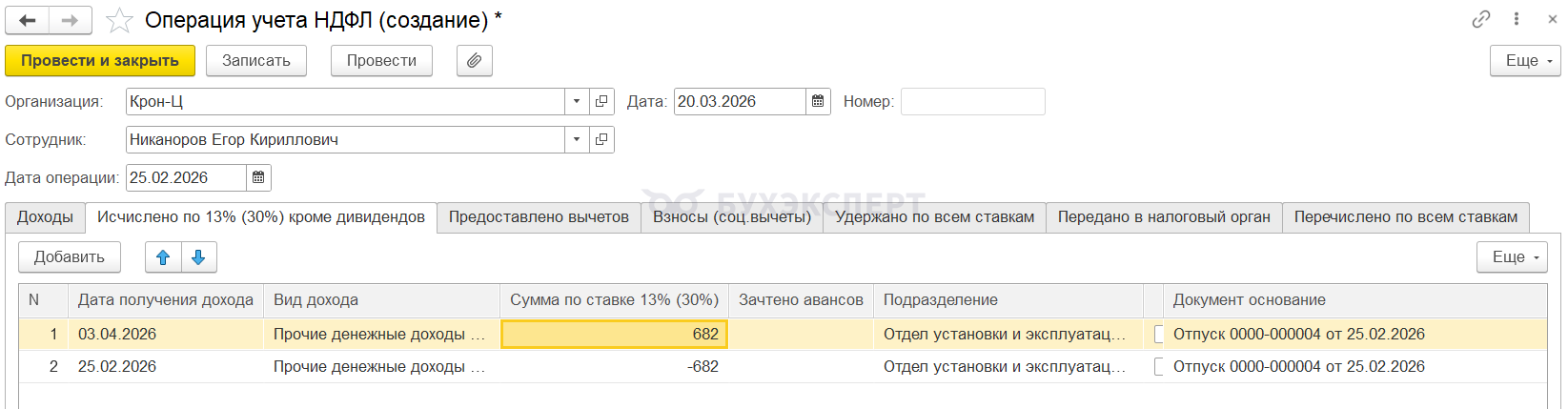This screenshot has width=1568, height=409.
Task: Open the Предоставлено вычетов tab
Action: coord(539,217)
